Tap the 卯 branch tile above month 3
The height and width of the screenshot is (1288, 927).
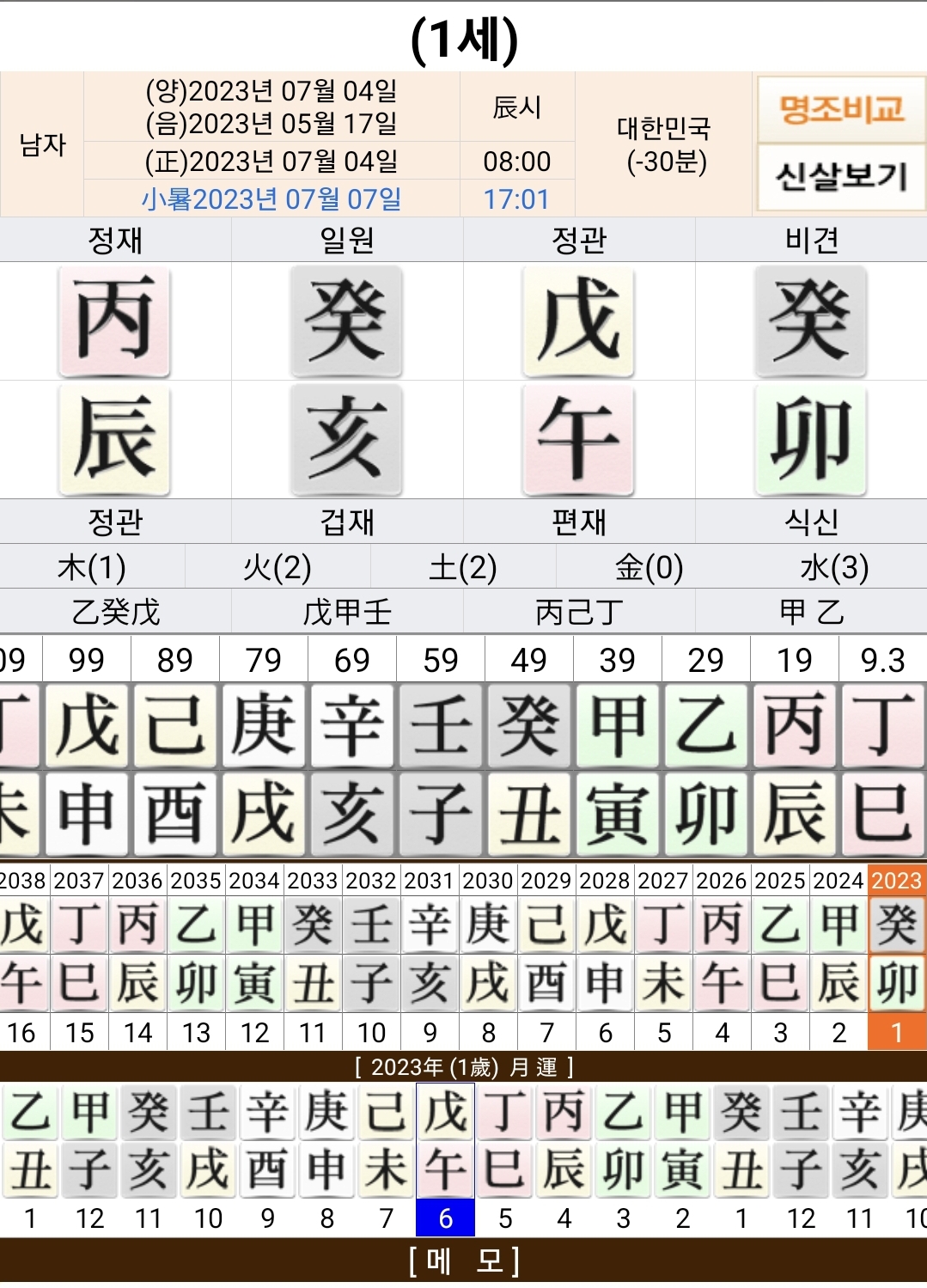point(623,1169)
